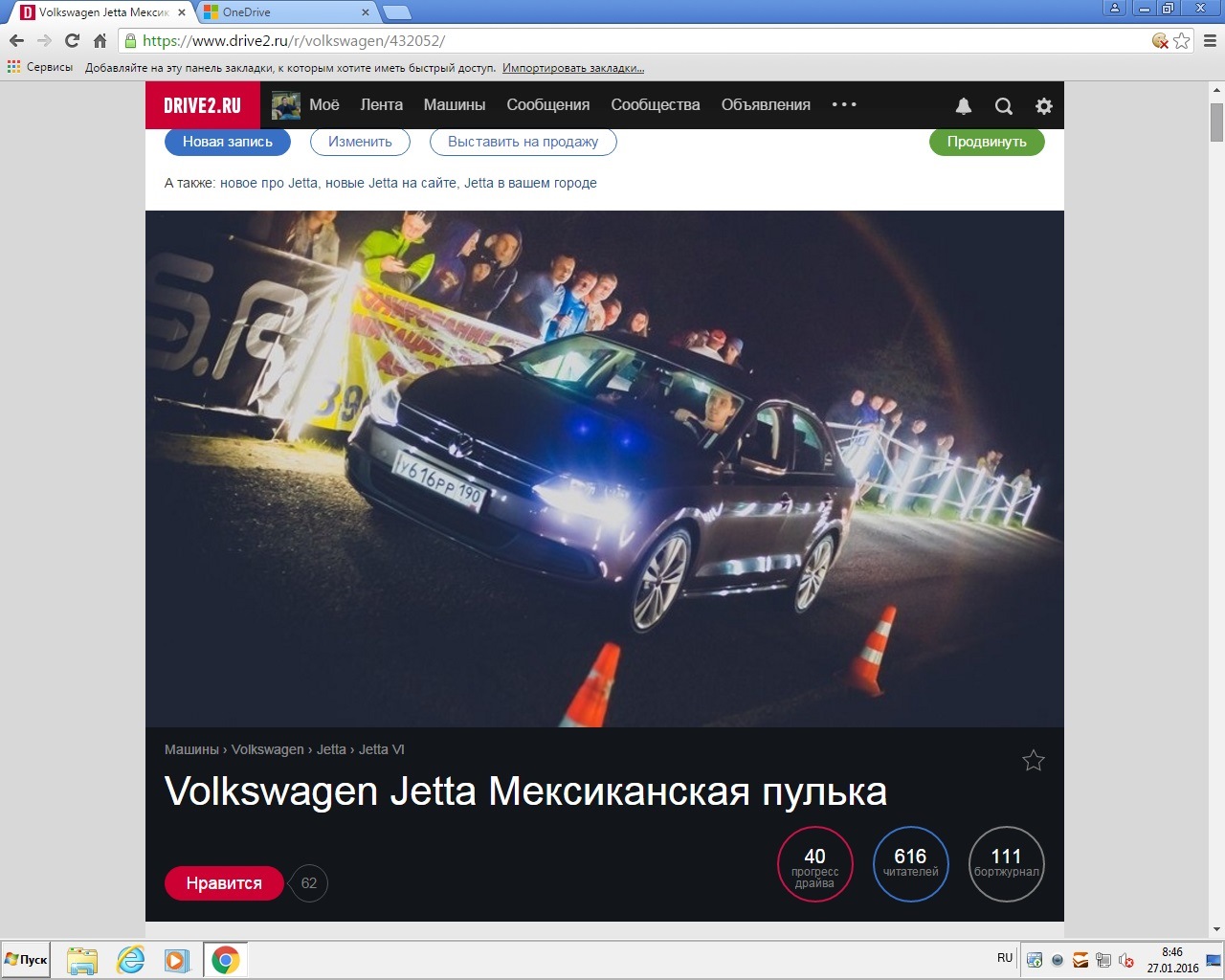
Task: Open the 616 читателей counter
Action: tap(911, 864)
